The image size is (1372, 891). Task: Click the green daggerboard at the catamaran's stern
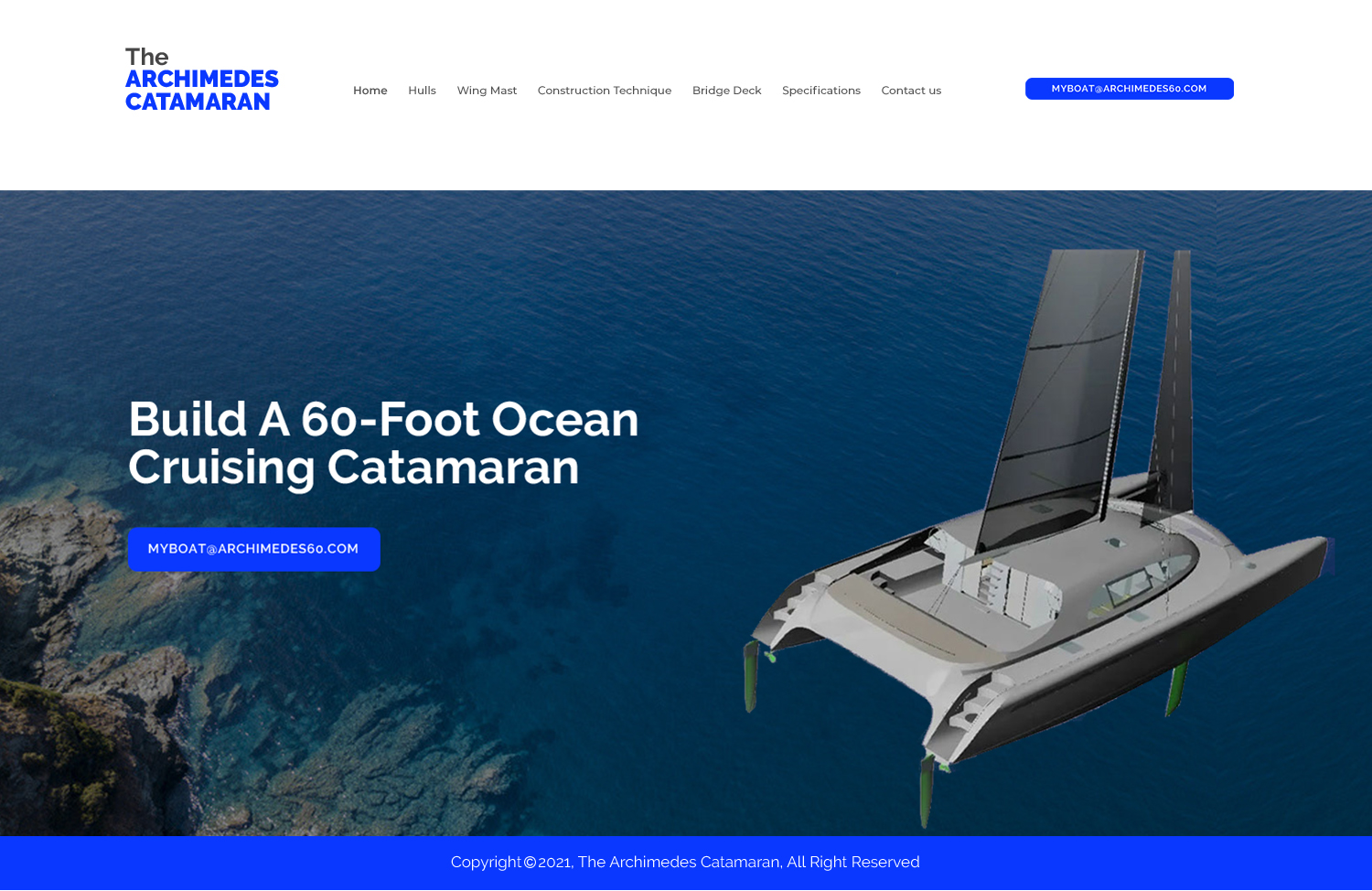(926, 789)
